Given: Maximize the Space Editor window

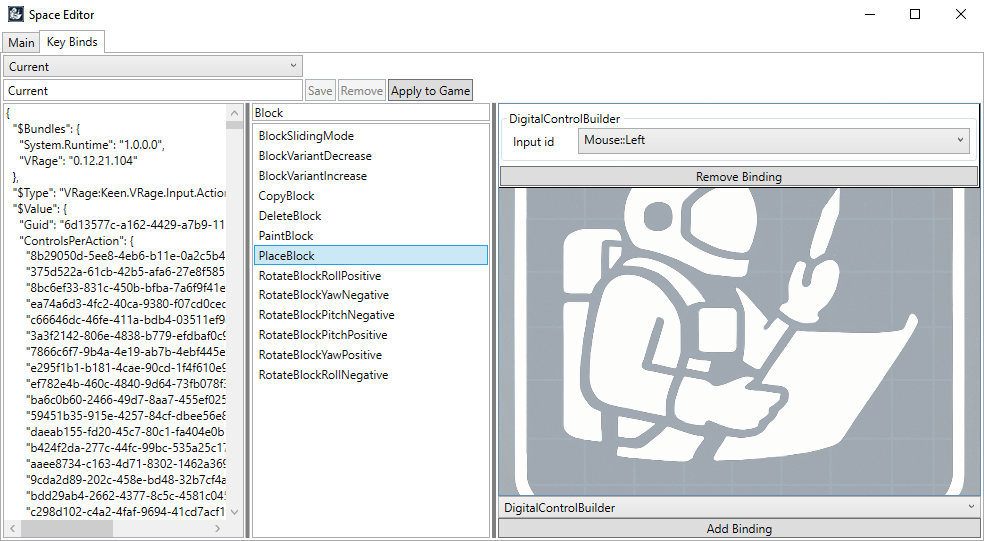Looking at the screenshot, I should [x=915, y=14].
